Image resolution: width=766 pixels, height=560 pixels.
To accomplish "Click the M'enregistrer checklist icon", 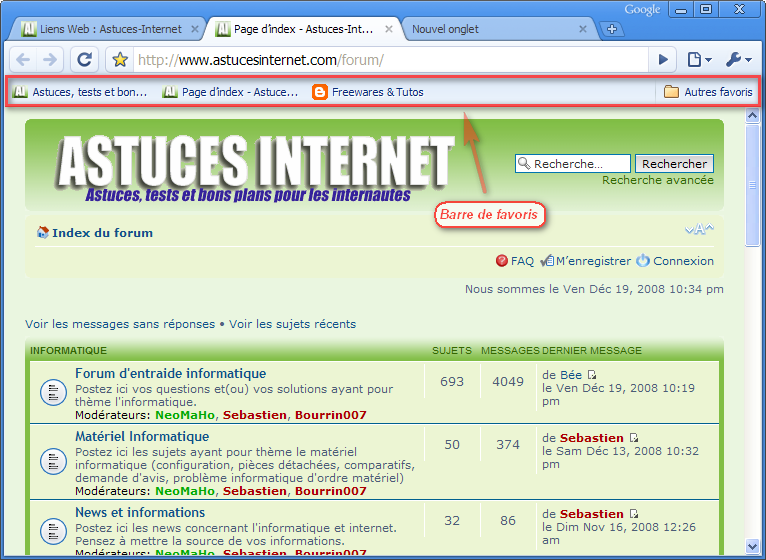I will [547, 261].
